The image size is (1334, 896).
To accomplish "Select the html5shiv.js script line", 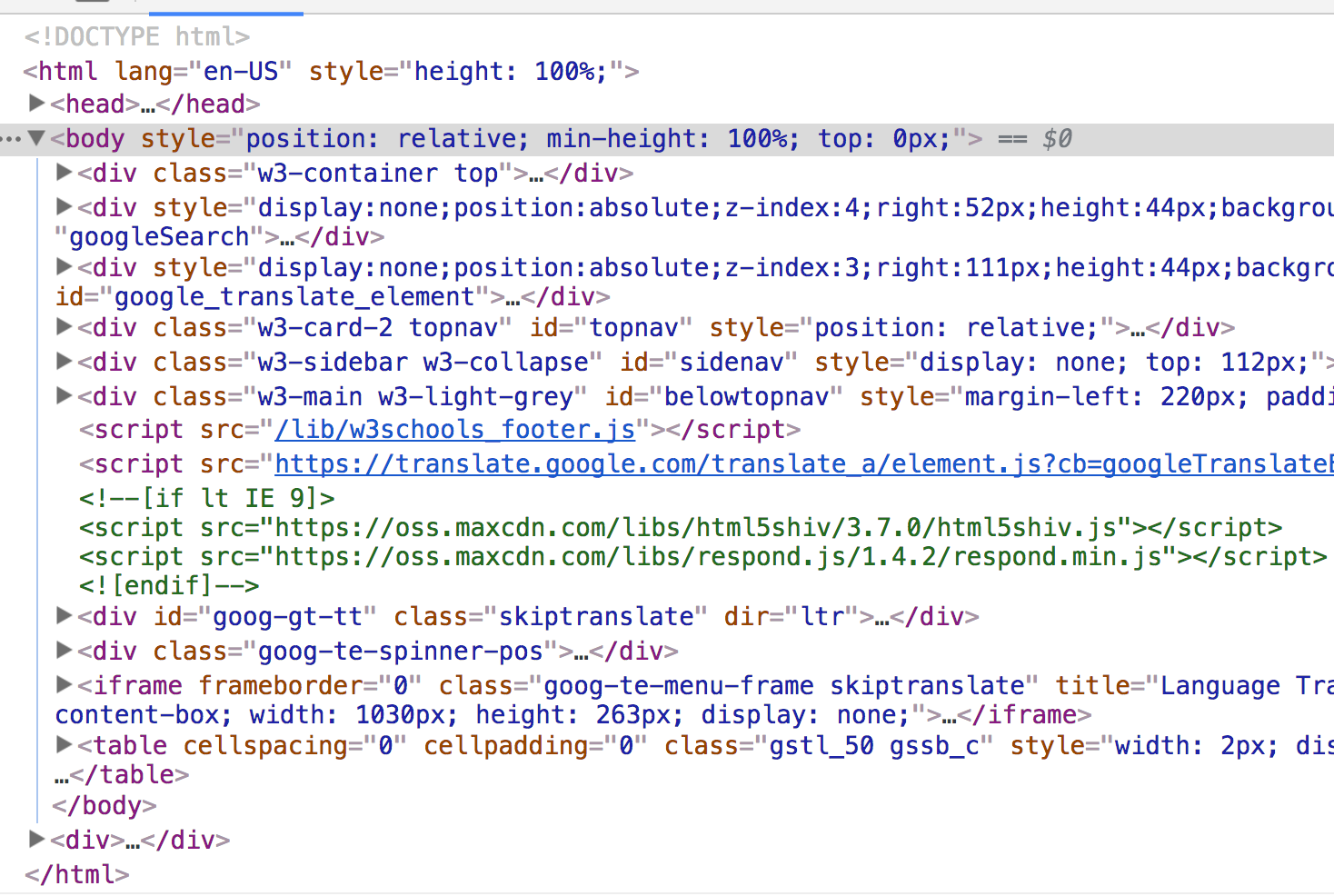I will pos(681,527).
